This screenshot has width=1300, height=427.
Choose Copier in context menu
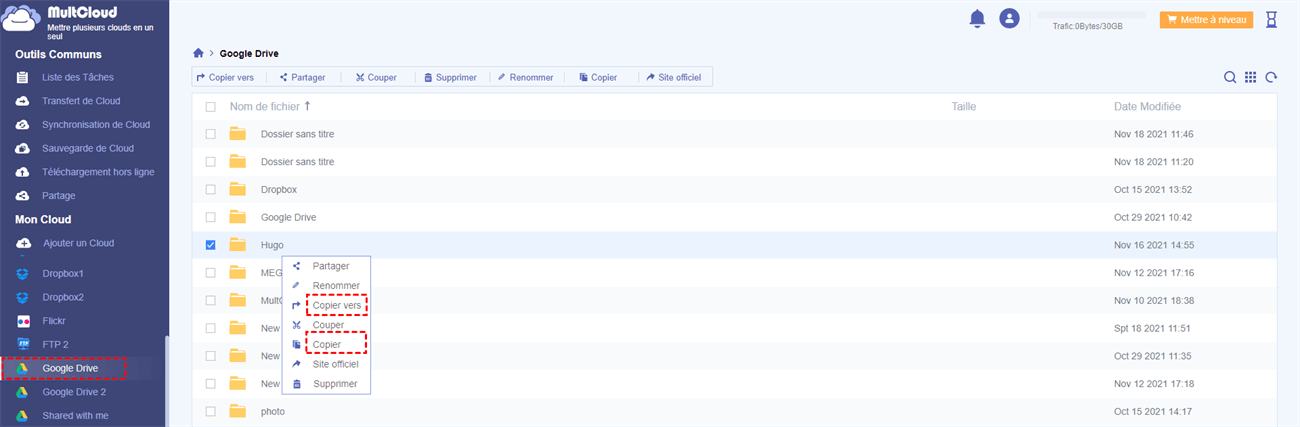tap(326, 344)
